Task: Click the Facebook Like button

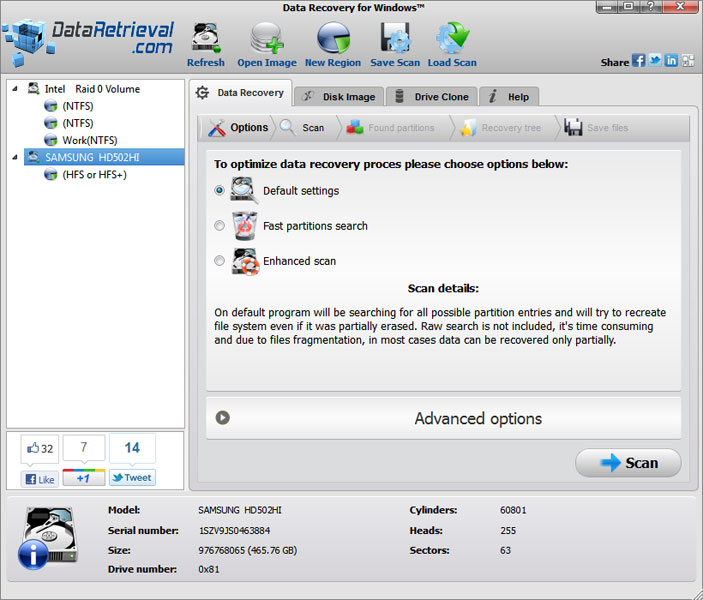Action: 40,479
